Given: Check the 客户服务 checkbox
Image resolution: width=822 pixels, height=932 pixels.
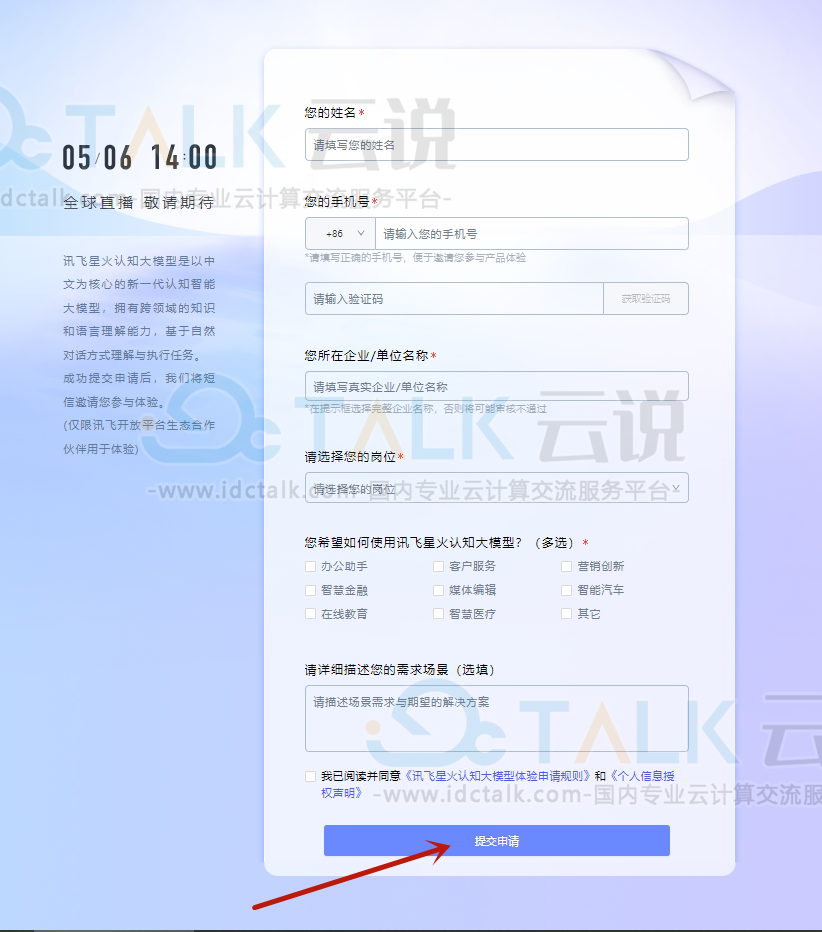Looking at the screenshot, I should (x=439, y=566).
